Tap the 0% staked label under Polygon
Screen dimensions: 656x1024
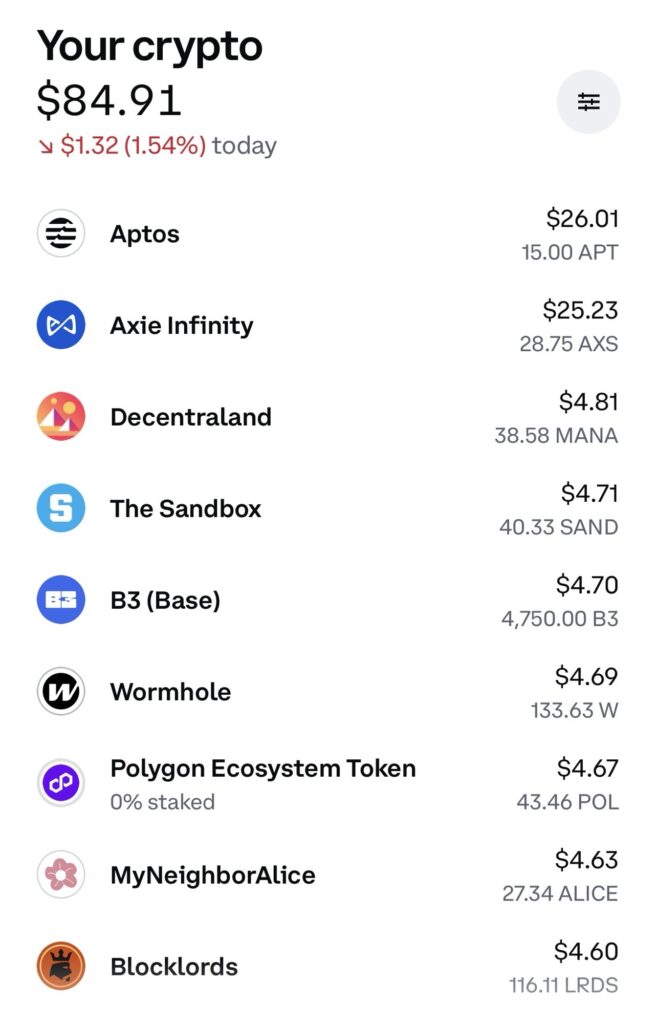point(162,802)
